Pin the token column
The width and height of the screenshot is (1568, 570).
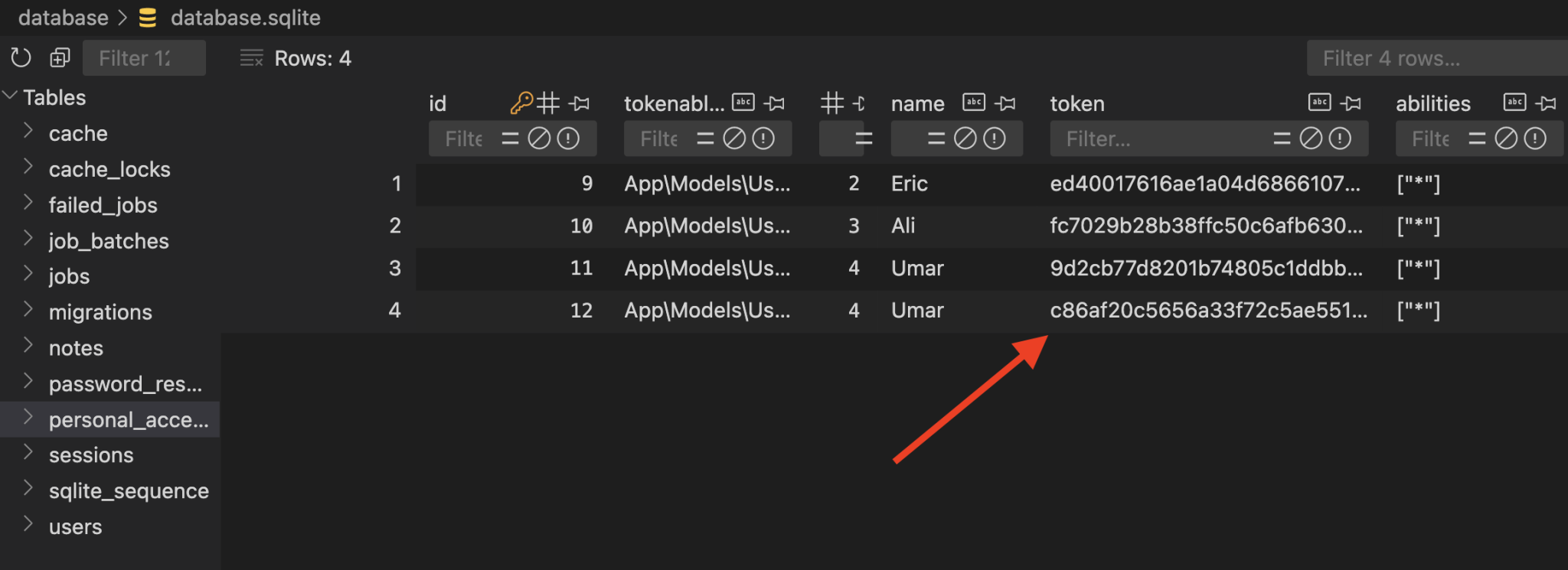[x=1351, y=103]
